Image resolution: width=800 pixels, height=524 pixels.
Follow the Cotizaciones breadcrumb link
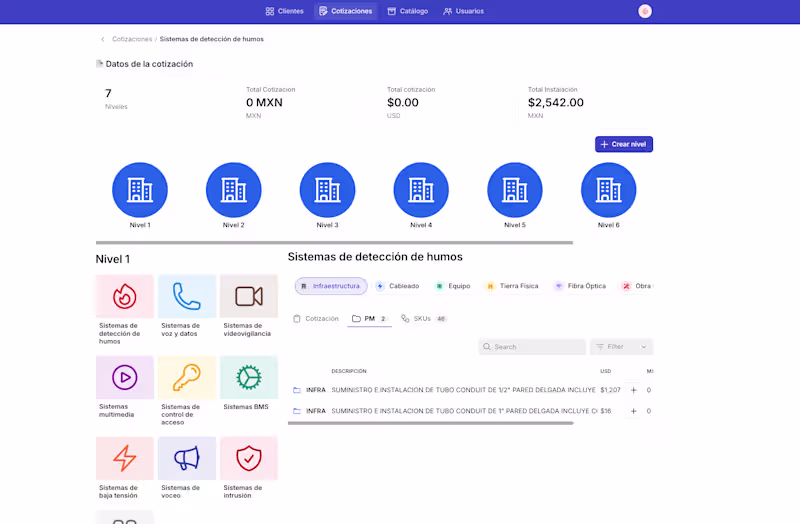pyautogui.click(x=132, y=39)
